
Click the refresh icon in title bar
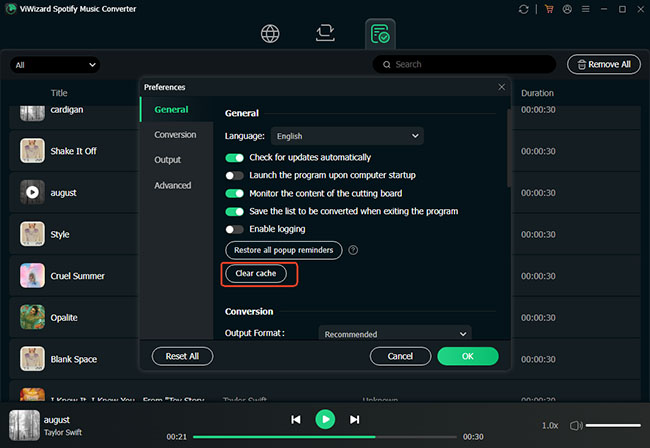(523, 9)
